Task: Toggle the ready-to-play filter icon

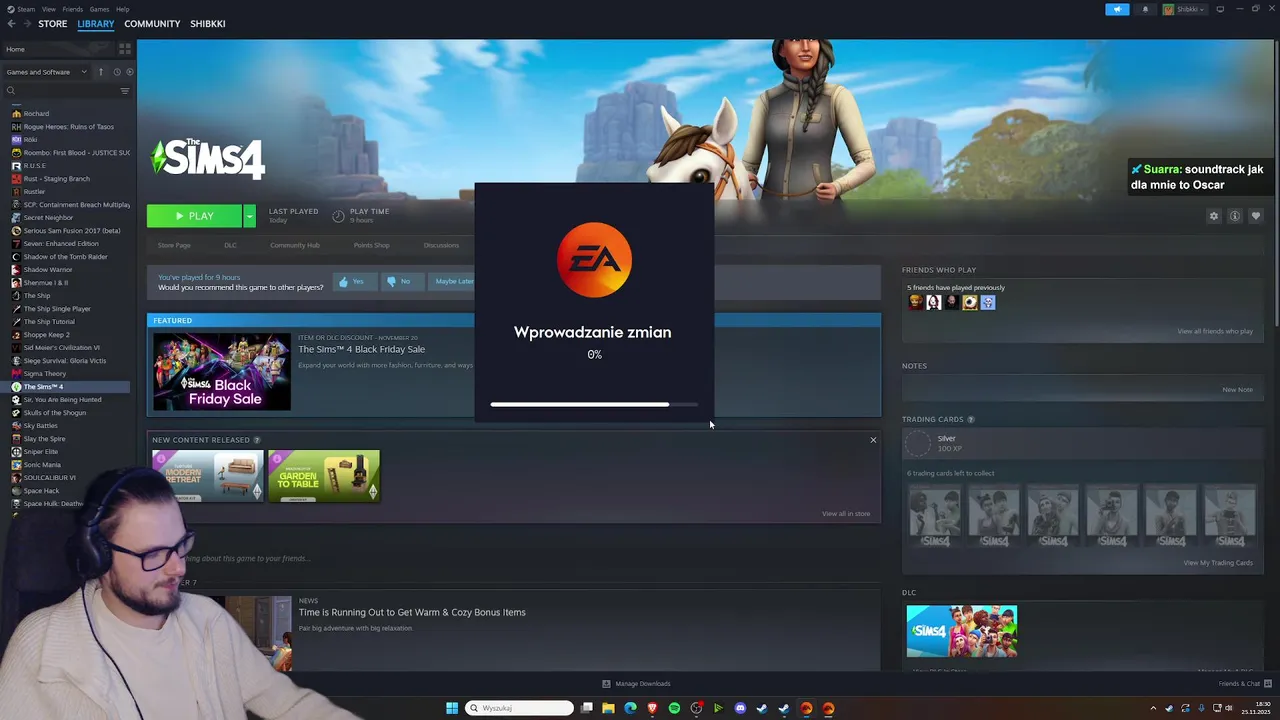Action: [129, 72]
